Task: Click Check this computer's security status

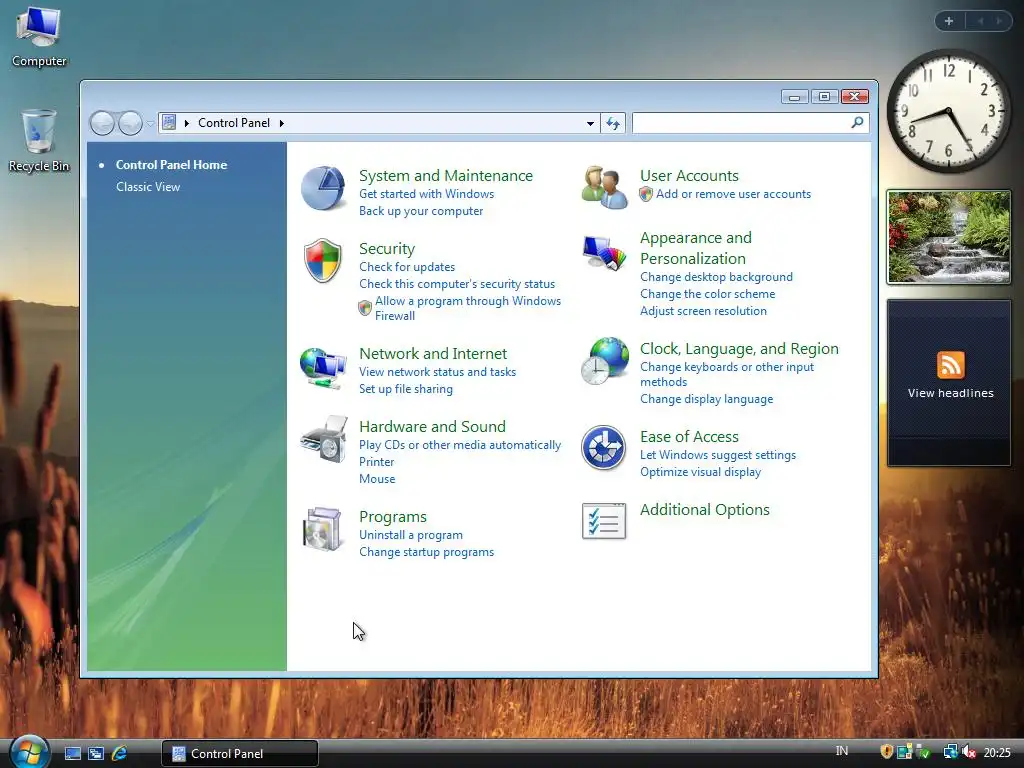Action: click(456, 284)
